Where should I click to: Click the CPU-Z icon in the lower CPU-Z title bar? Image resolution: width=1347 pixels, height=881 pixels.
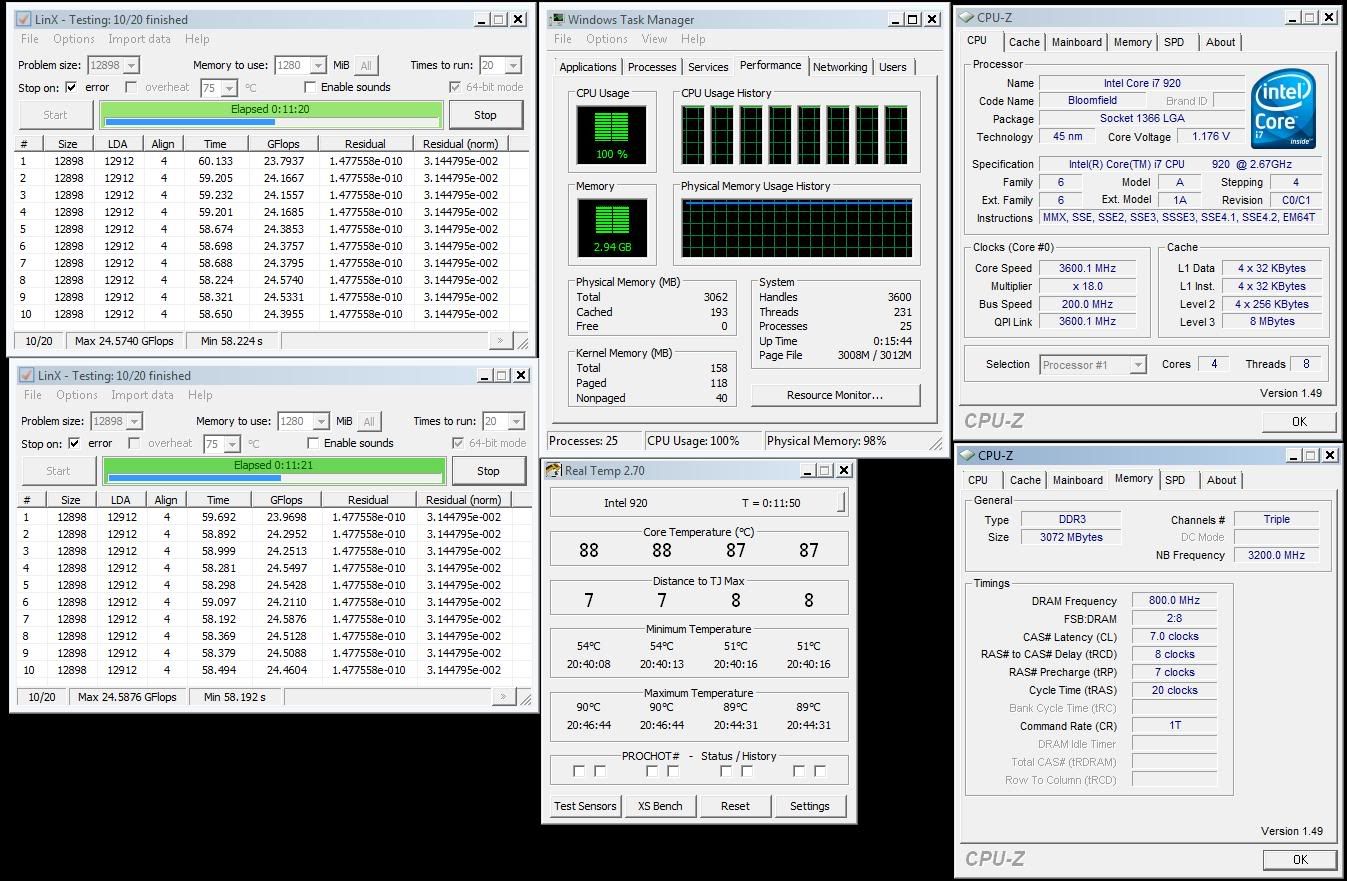[966, 455]
